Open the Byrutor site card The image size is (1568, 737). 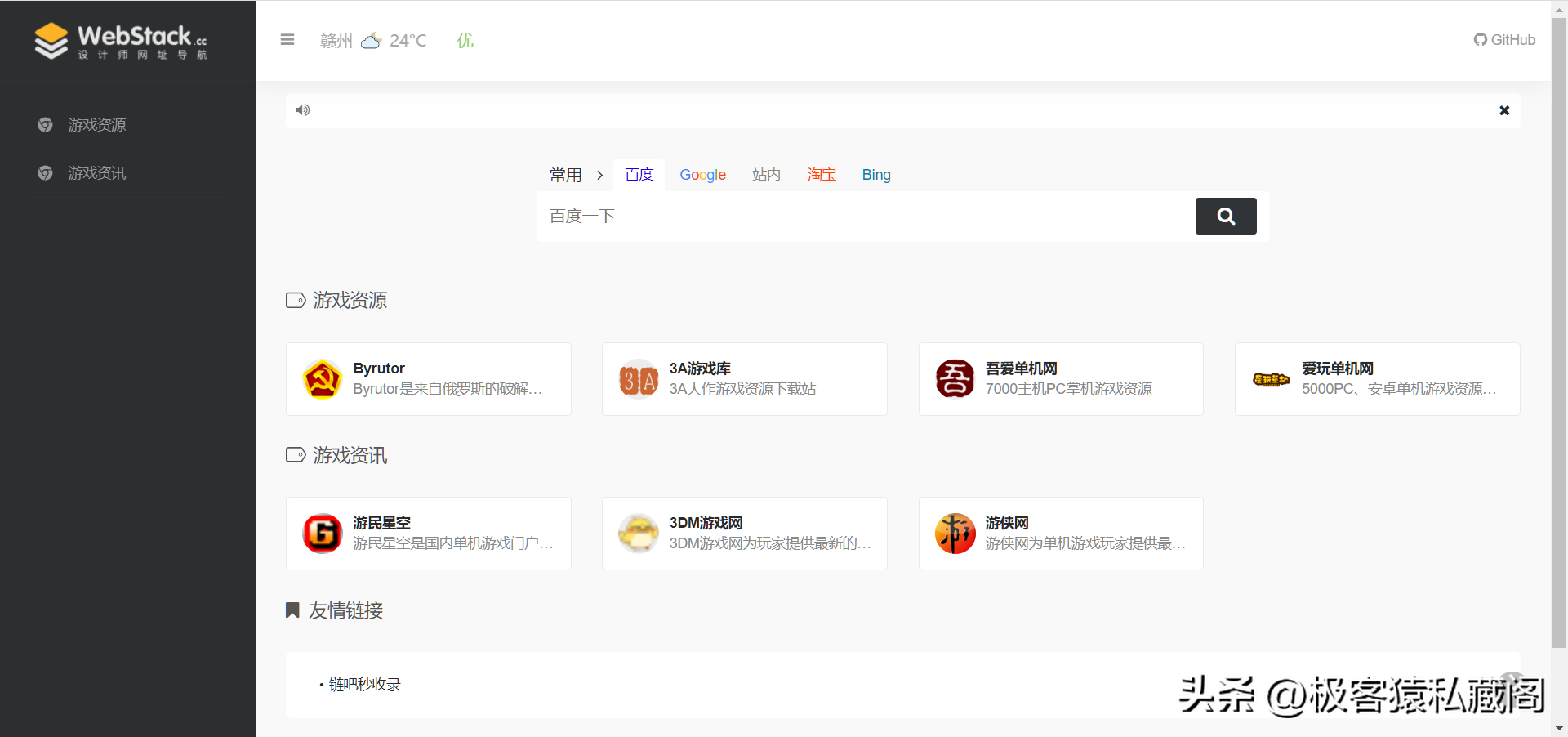pyautogui.click(x=429, y=379)
